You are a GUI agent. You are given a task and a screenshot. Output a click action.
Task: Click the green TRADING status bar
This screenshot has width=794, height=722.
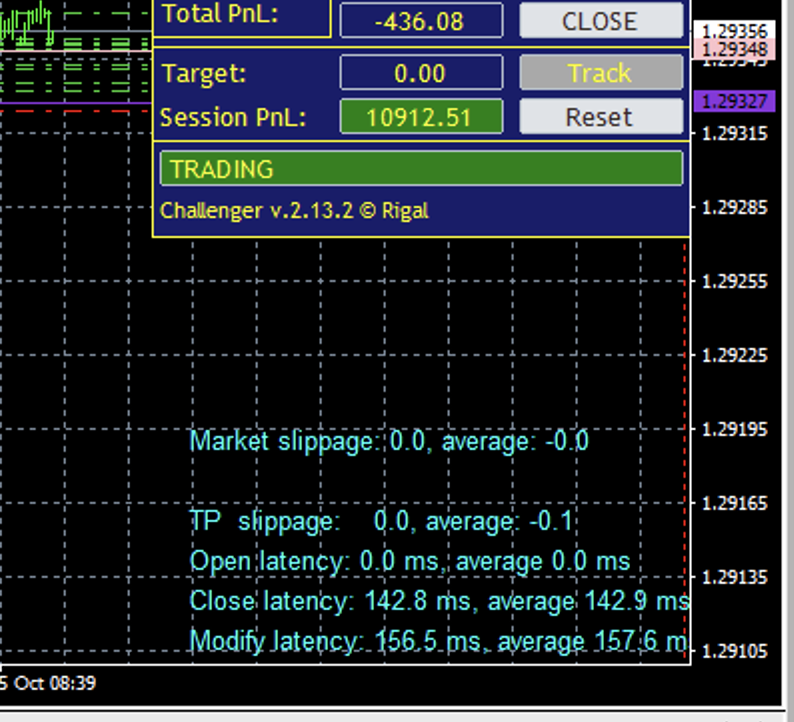(421, 169)
